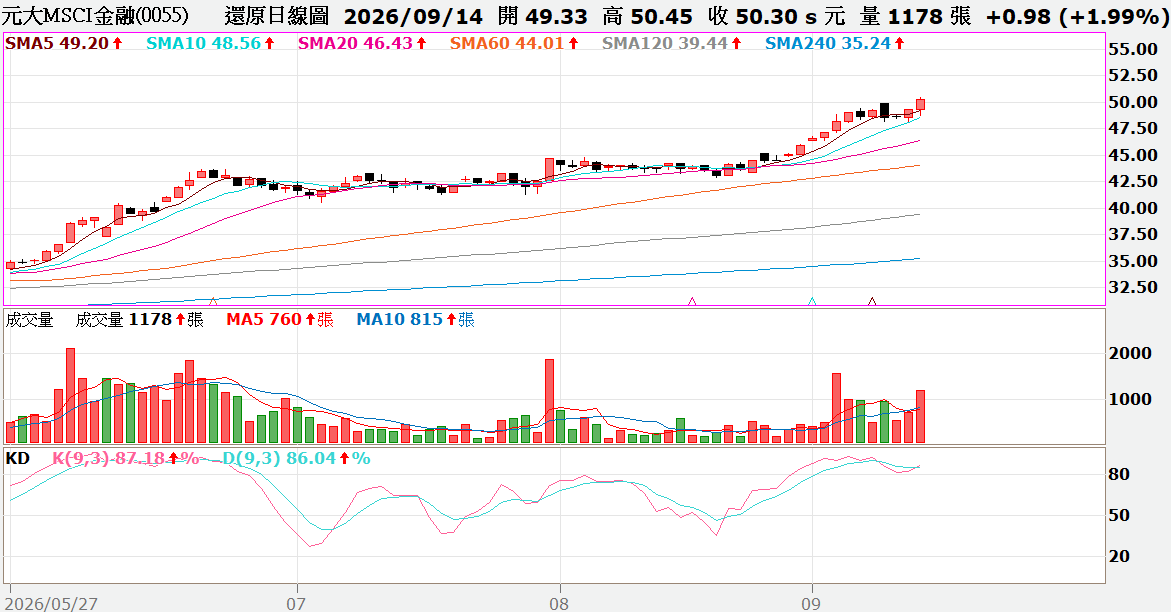Click the 成交量 1178 張 volume readout
Screen dimensions: 1171x612
pyautogui.click(x=140, y=320)
